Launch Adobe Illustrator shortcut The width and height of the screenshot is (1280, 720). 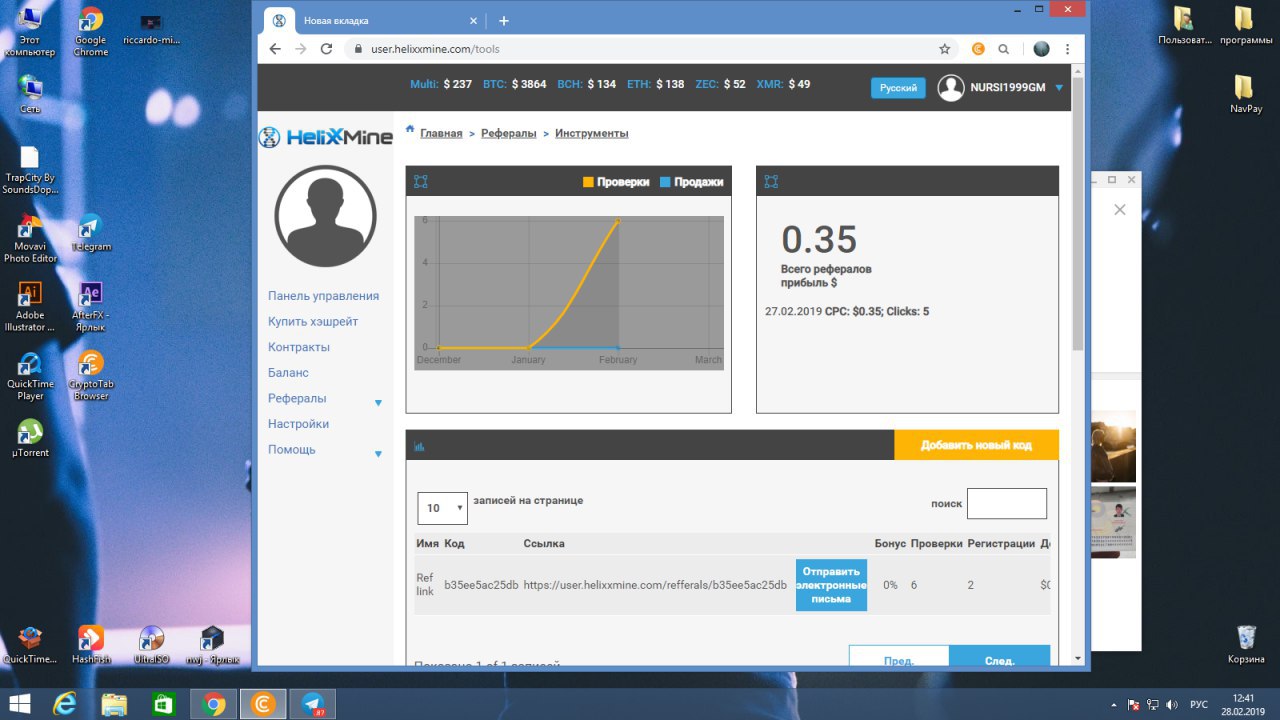pyautogui.click(x=30, y=306)
